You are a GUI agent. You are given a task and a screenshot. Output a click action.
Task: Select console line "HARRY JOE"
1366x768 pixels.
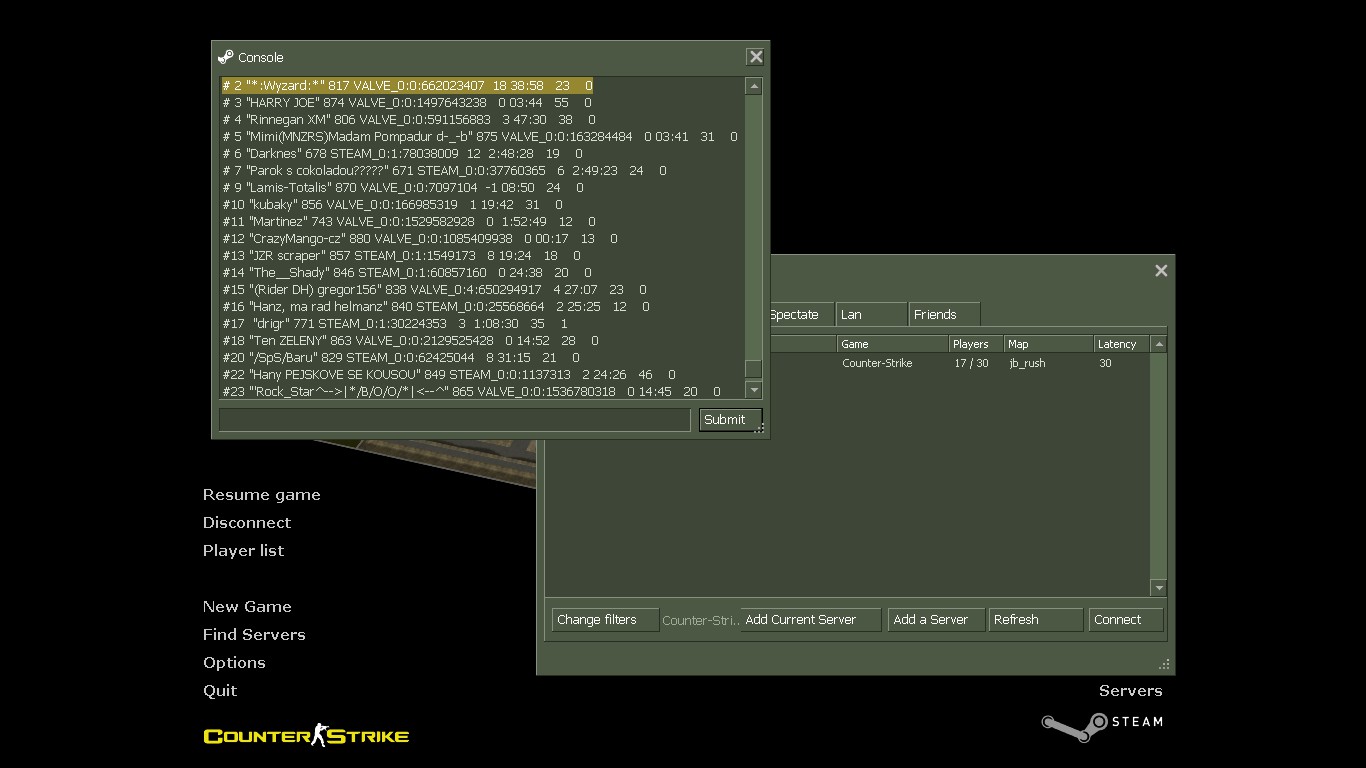407,103
